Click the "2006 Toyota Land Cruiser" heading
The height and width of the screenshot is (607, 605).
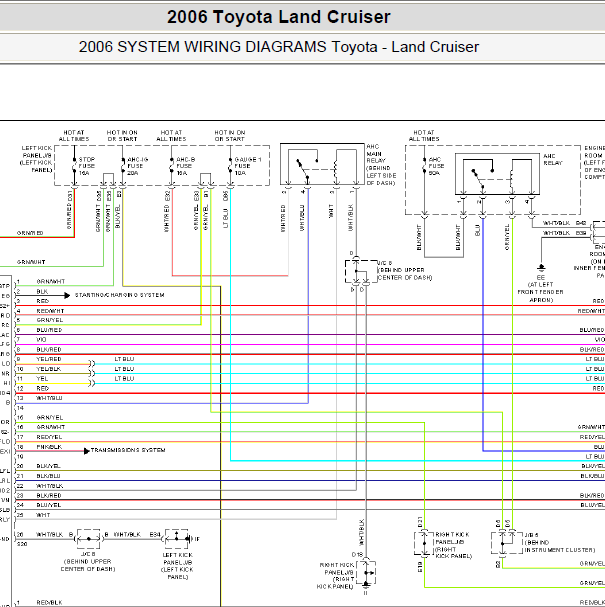coord(279,17)
